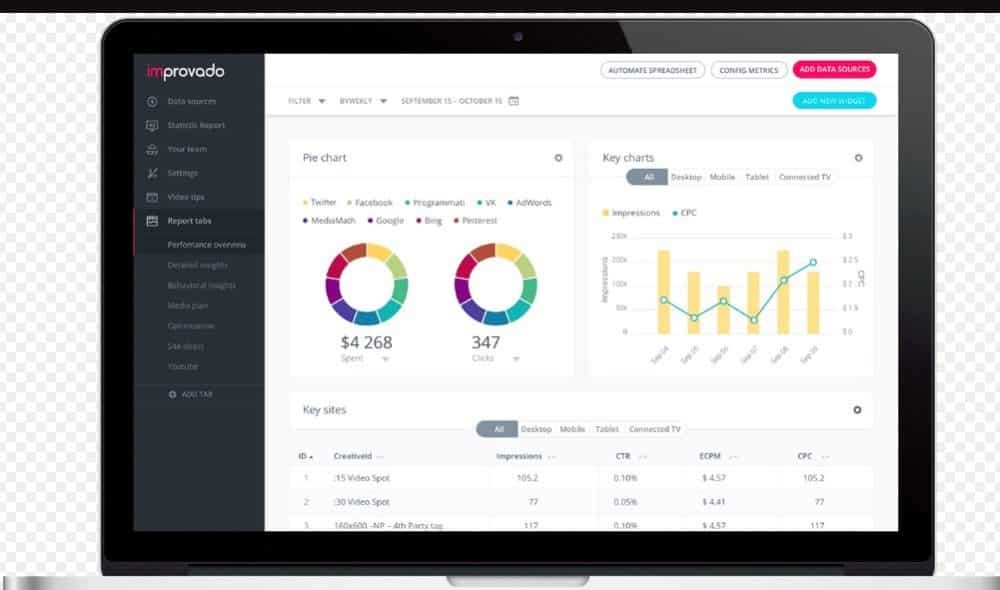The height and width of the screenshot is (590, 1000).
Task: Switch Key sites segment to Mobile
Action: [572, 429]
